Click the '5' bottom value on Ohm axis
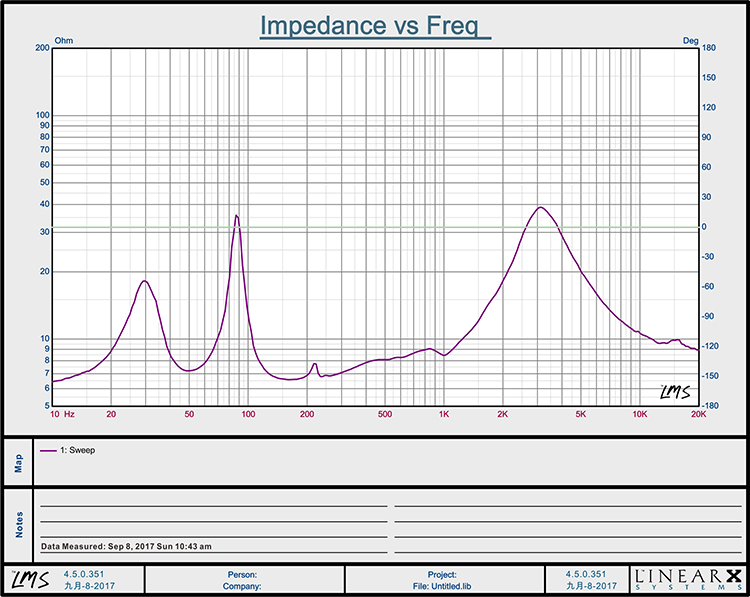The image size is (750, 597). click(x=47, y=406)
